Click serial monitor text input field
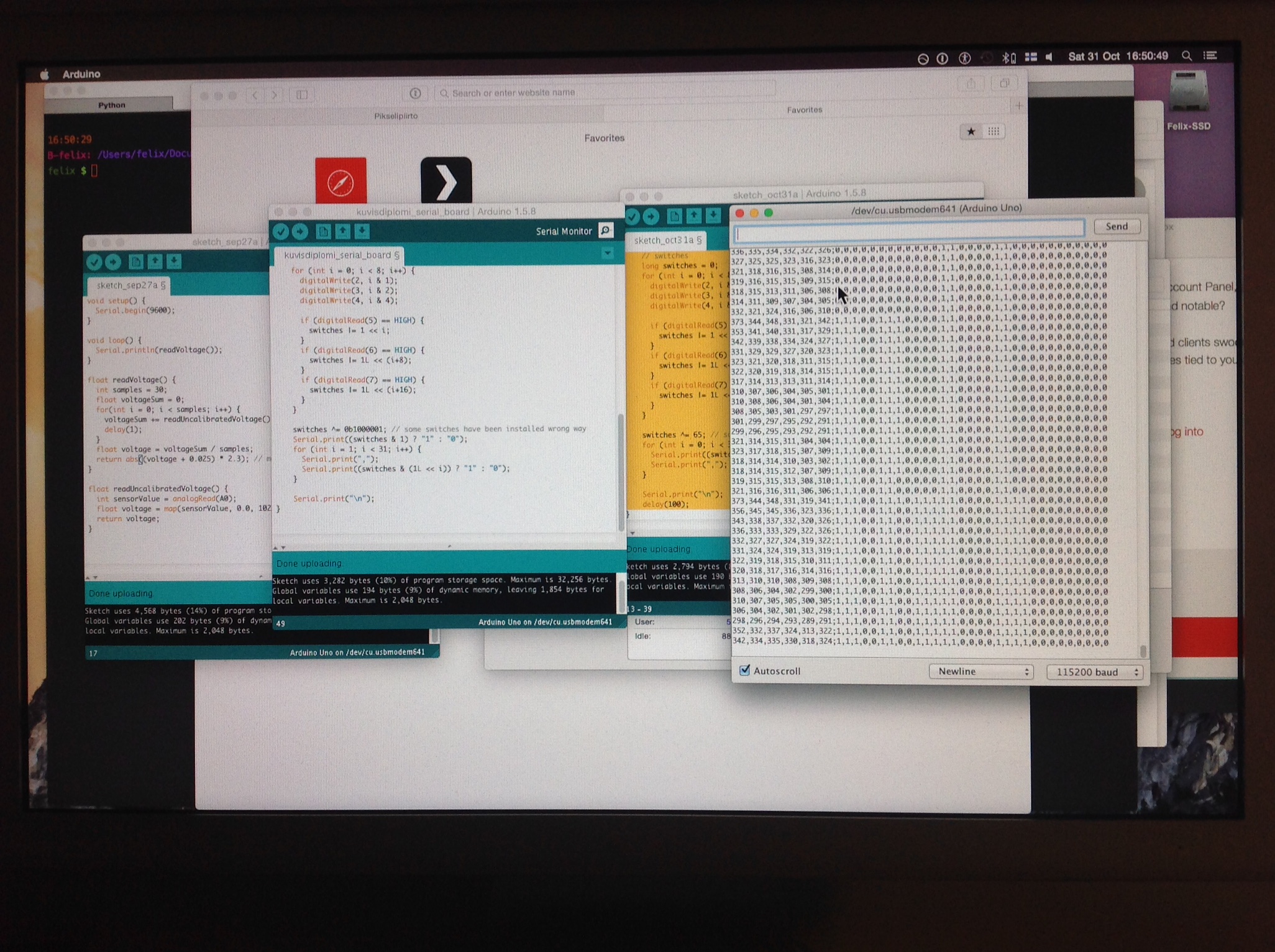The image size is (1275, 952). tap(909, 232)
